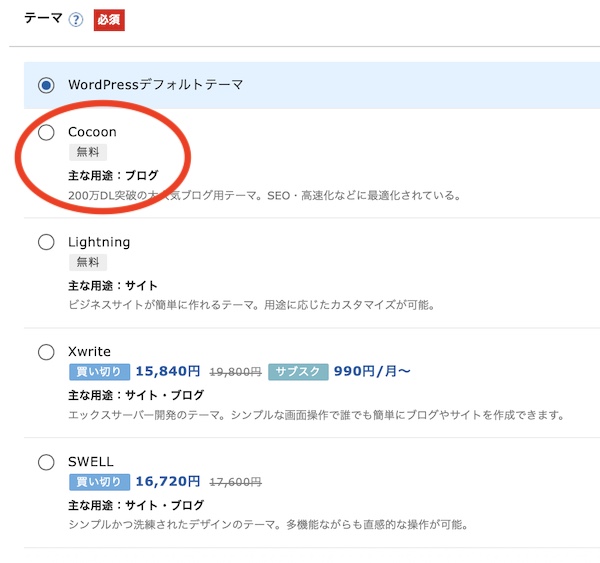Click the SWELL description about シンプルかつ洗練
The height and width of the screenshot is (563, 600).
point(268,525)
